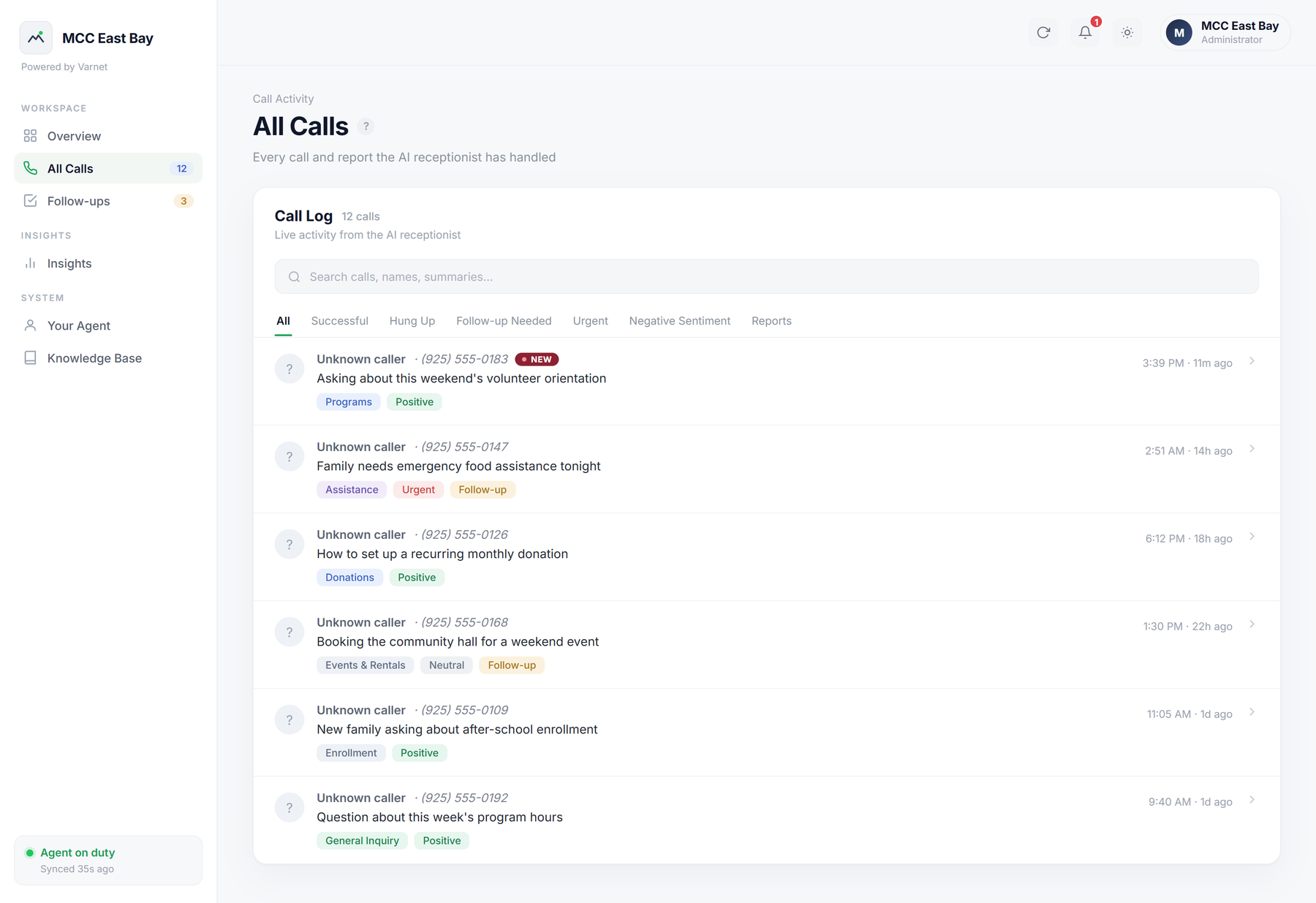Refresh the call log
The height and width of the screenshot is (903, 1316).
[x=1043, y=32]
